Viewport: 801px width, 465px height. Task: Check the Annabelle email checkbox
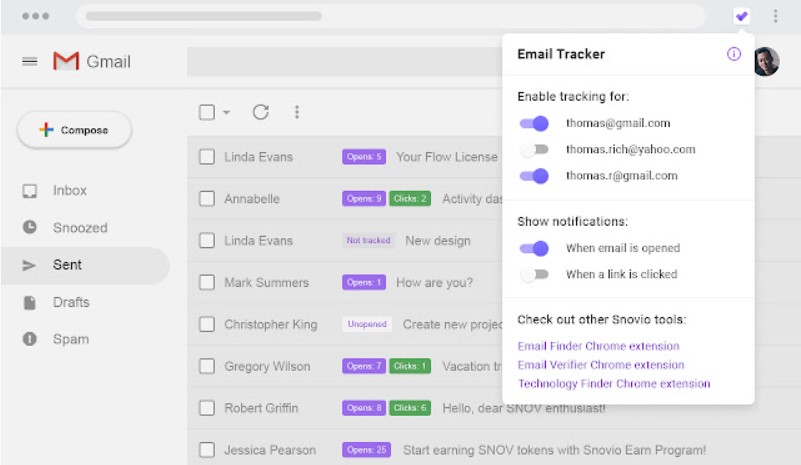(207, 198)
